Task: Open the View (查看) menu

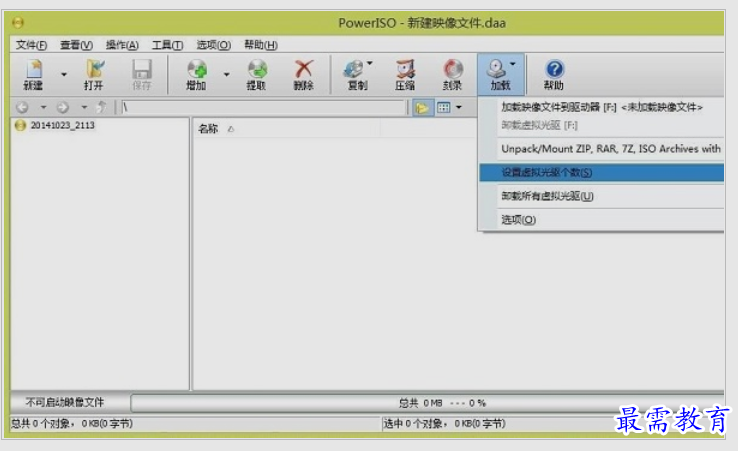Action: click(x=76, y=45)
